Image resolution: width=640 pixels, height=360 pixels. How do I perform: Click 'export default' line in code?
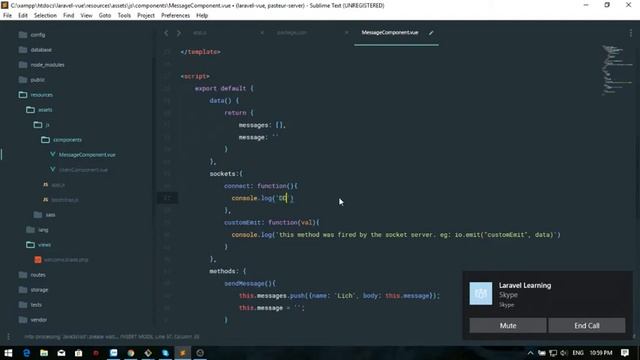tap(220, 89)
